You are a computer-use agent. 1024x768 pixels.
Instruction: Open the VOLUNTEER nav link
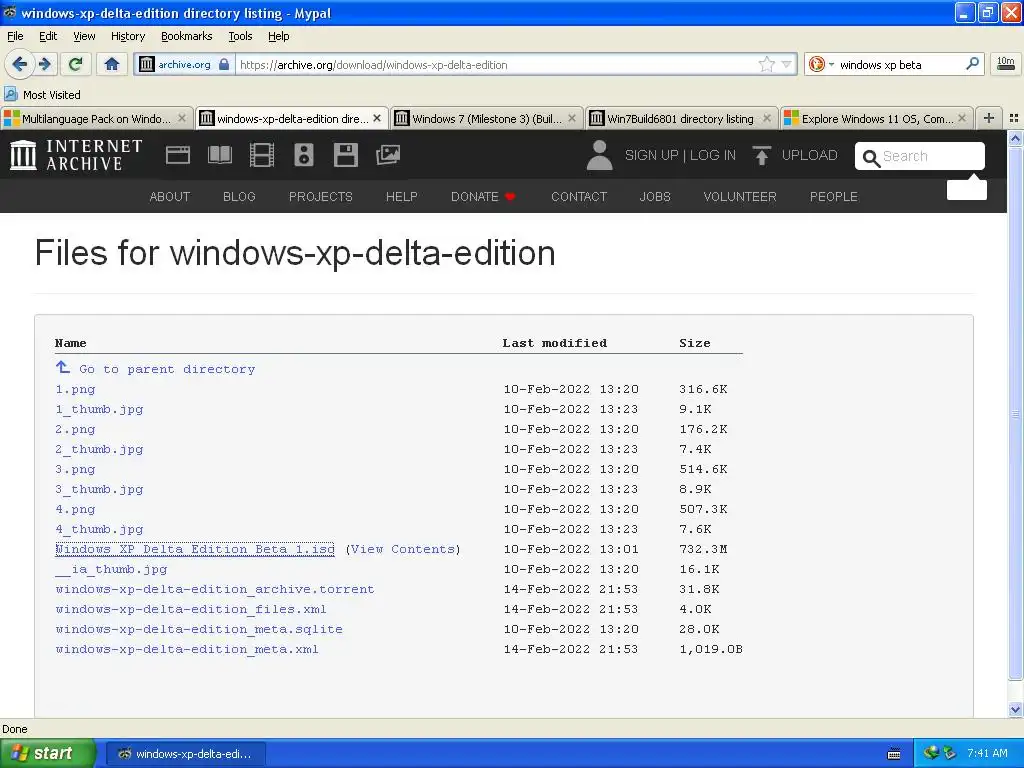(740, 197)
